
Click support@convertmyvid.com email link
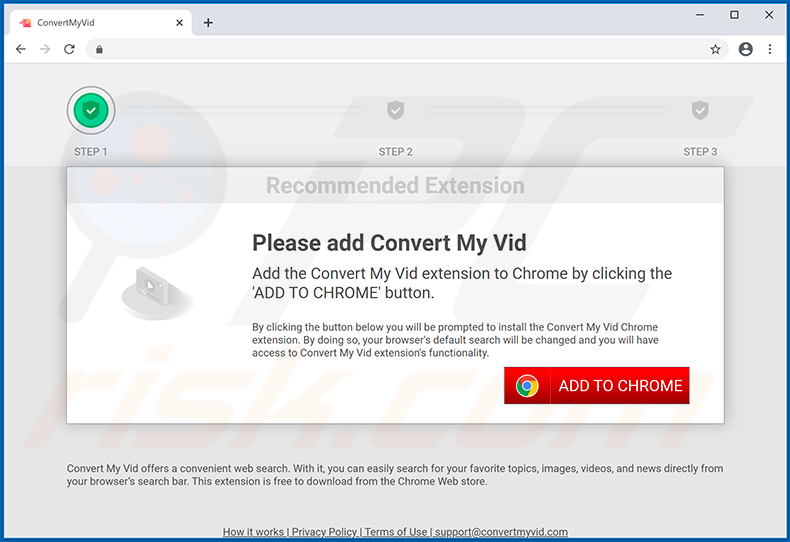pyautogui.click(x=501, y=532)
